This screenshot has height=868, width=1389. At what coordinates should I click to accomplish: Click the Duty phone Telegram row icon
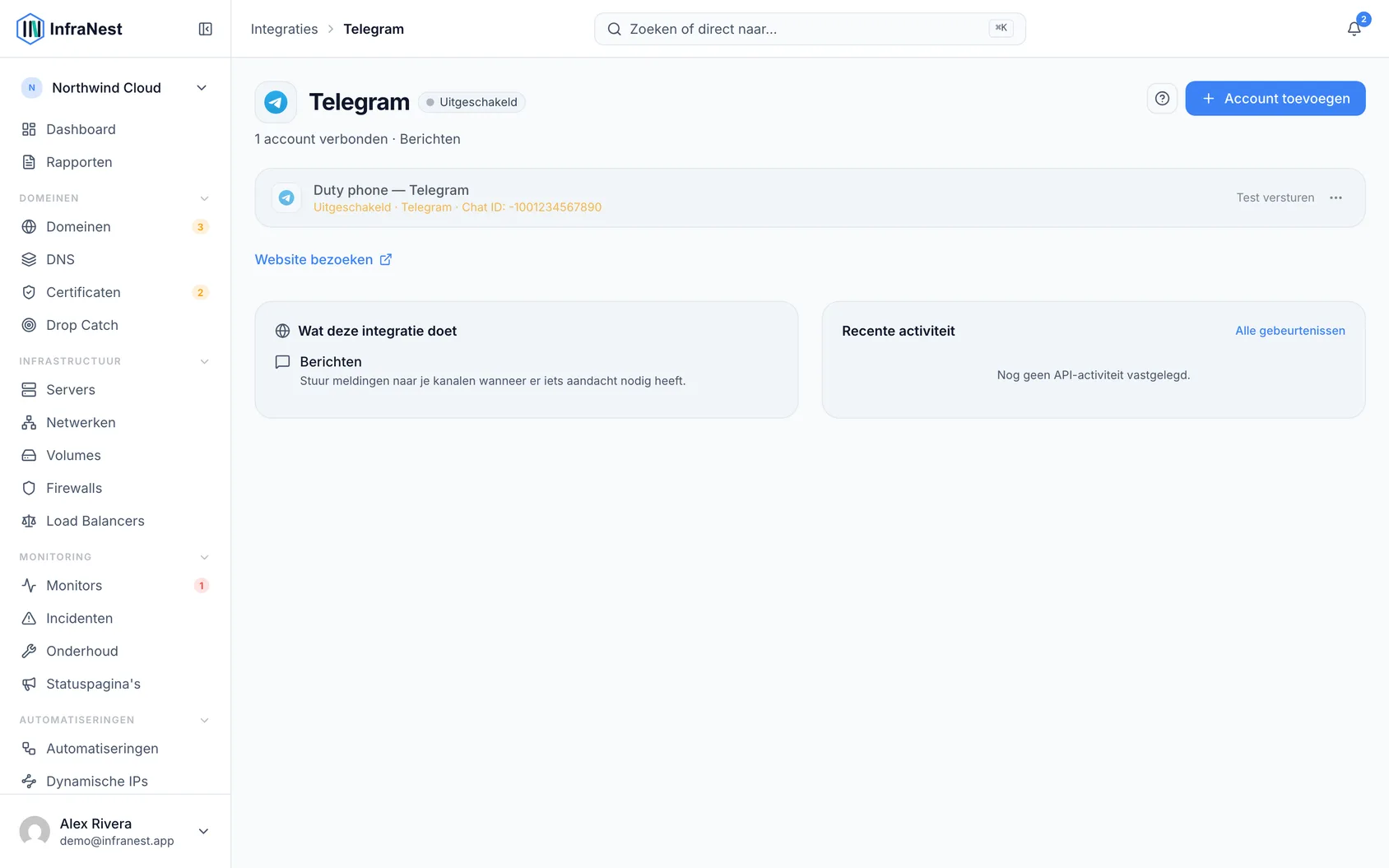tap(286, 197)
